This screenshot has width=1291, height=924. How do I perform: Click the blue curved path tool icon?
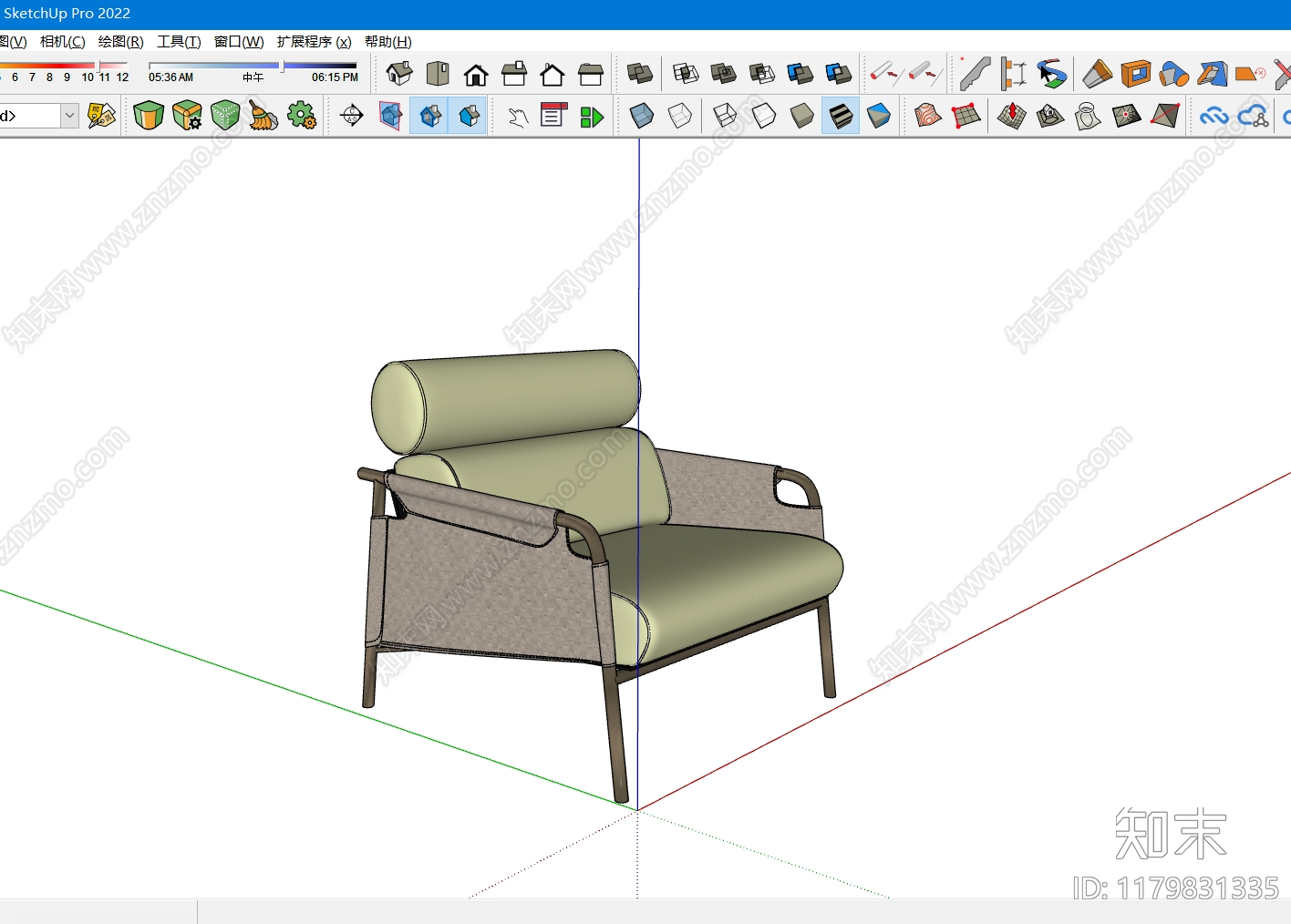1051,74
